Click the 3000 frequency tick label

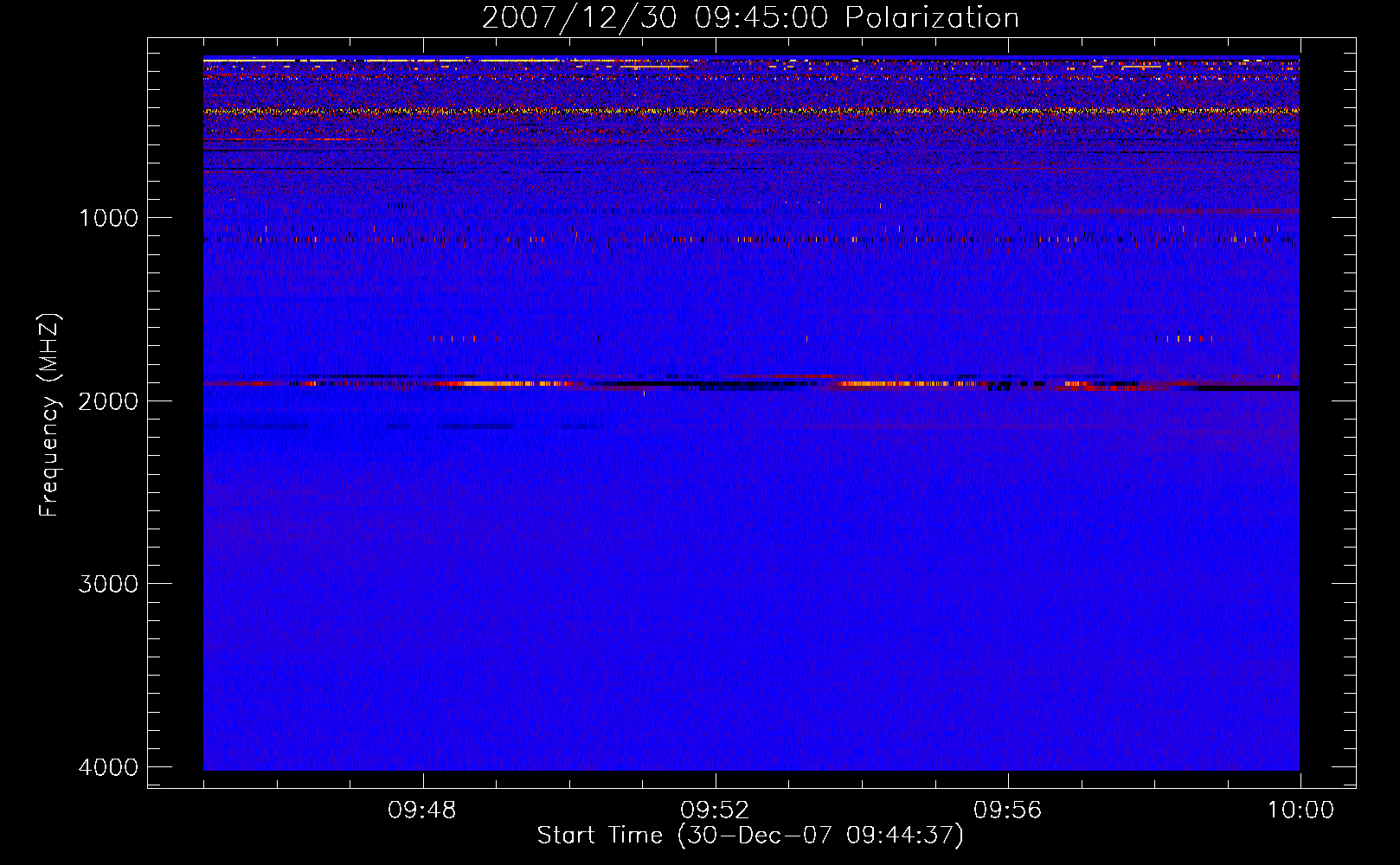point(108,584)
